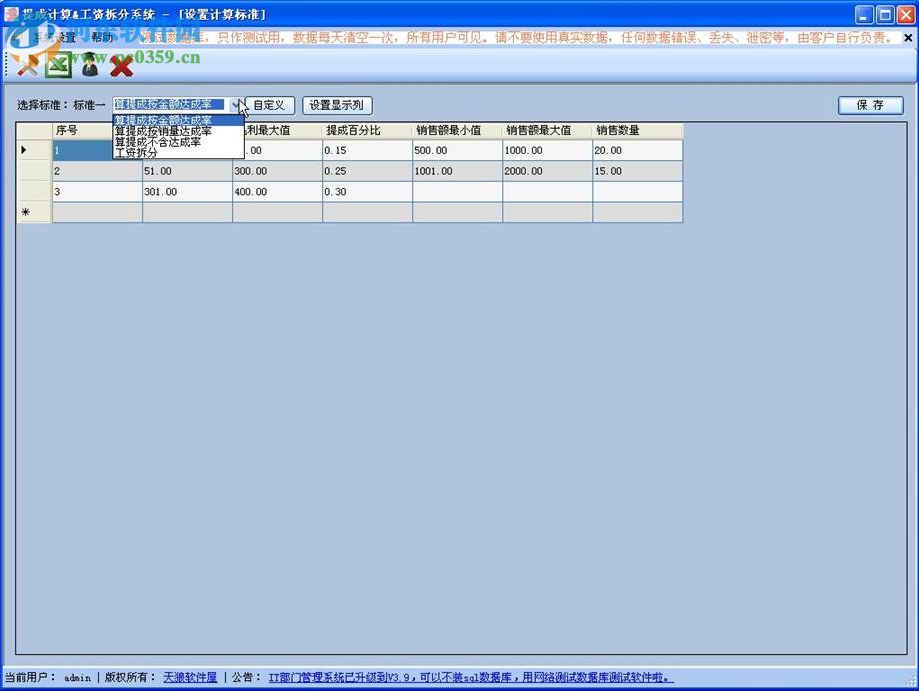Click the cell containing 301.00
The width and height of the screenshot is (919, 691).
tap(188, 192)
